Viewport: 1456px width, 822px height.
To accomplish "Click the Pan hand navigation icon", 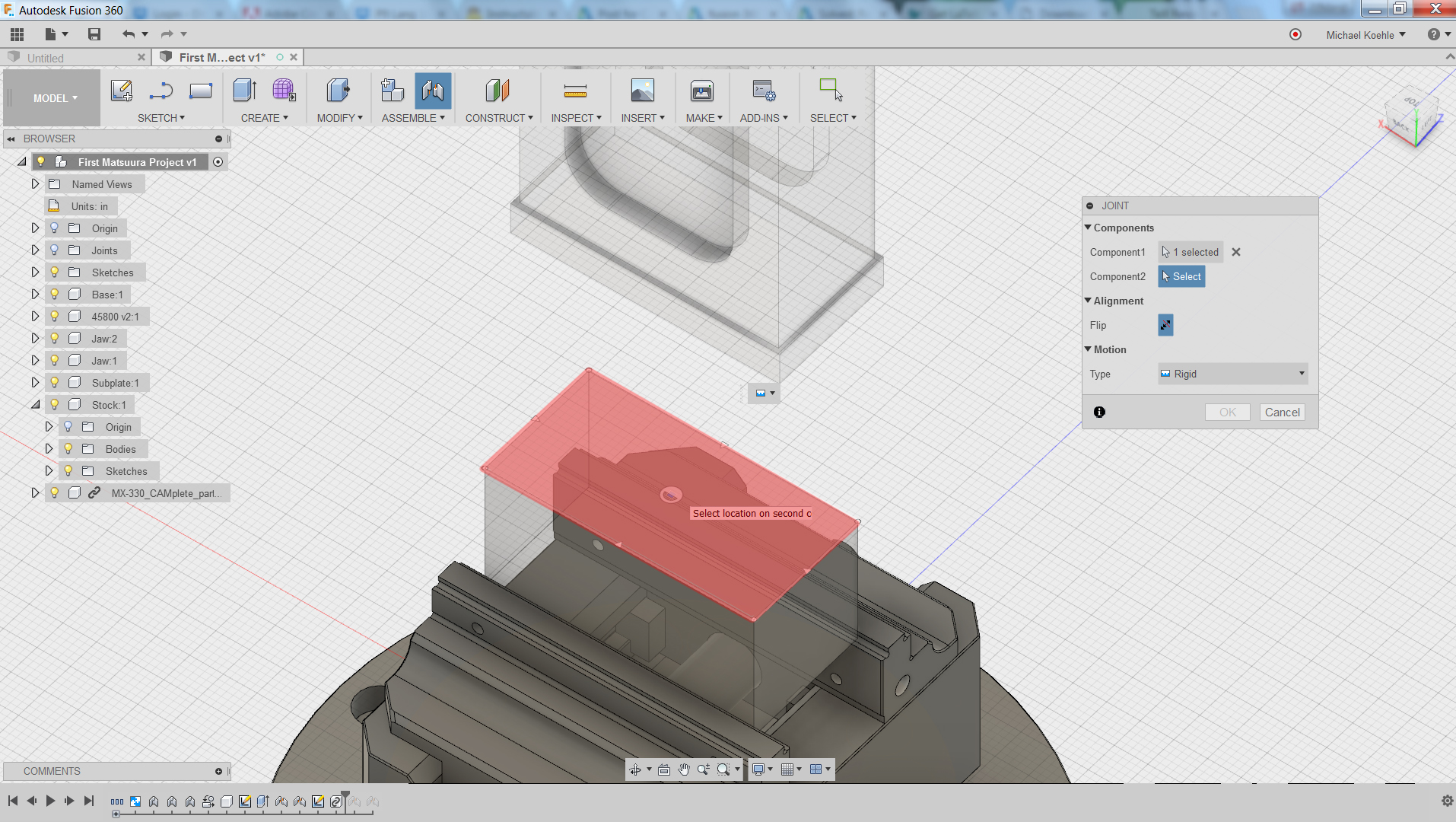I will tap(684, 769).
